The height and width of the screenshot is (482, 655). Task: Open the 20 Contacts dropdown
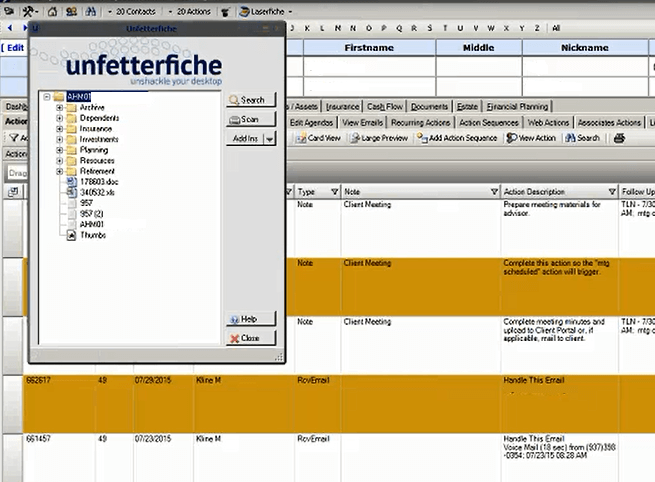(132, 12)
